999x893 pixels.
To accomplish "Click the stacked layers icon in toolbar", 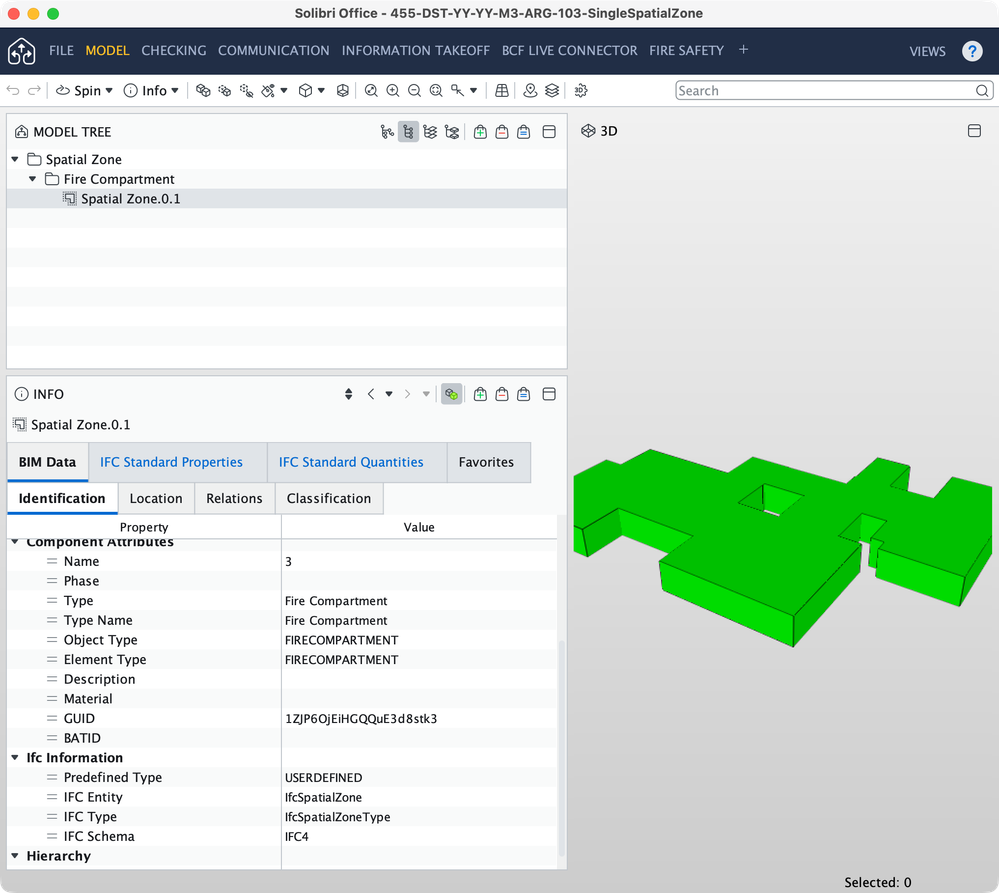I will click(552, 90).
